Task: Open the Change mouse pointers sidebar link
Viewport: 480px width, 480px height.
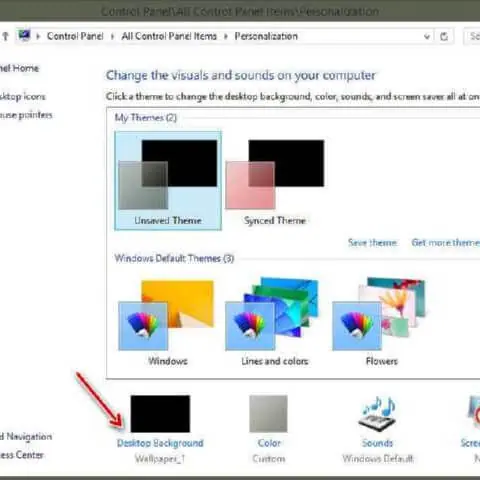Action: (x=26, y=115)
